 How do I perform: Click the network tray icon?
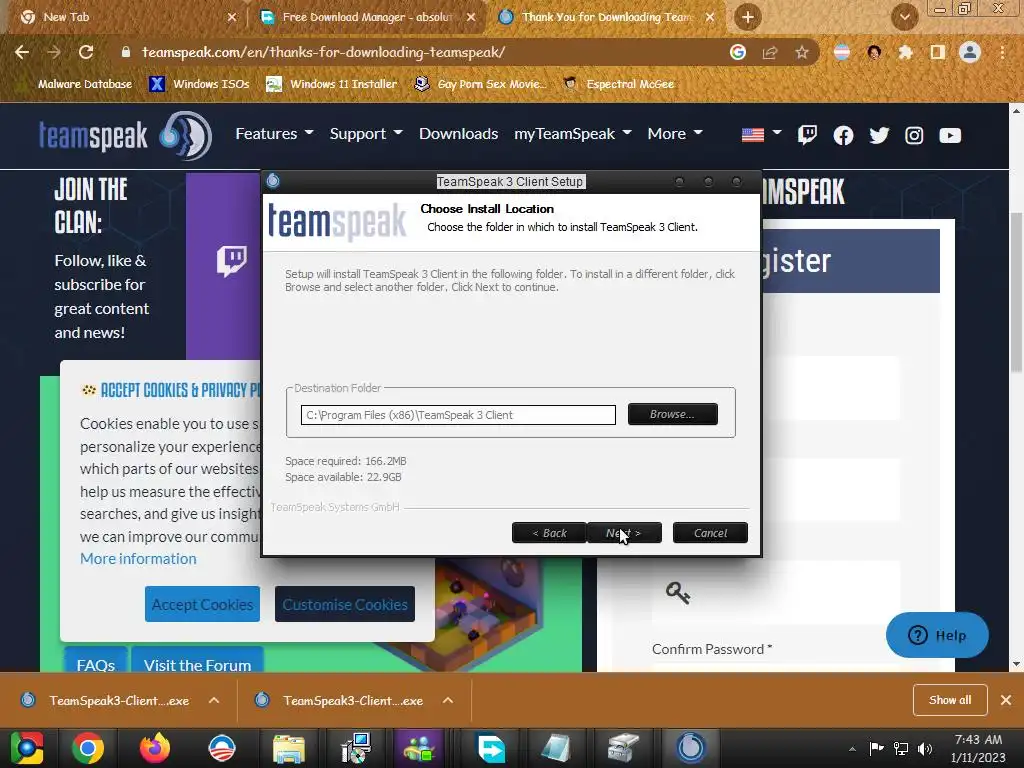[x=901, y=749]
